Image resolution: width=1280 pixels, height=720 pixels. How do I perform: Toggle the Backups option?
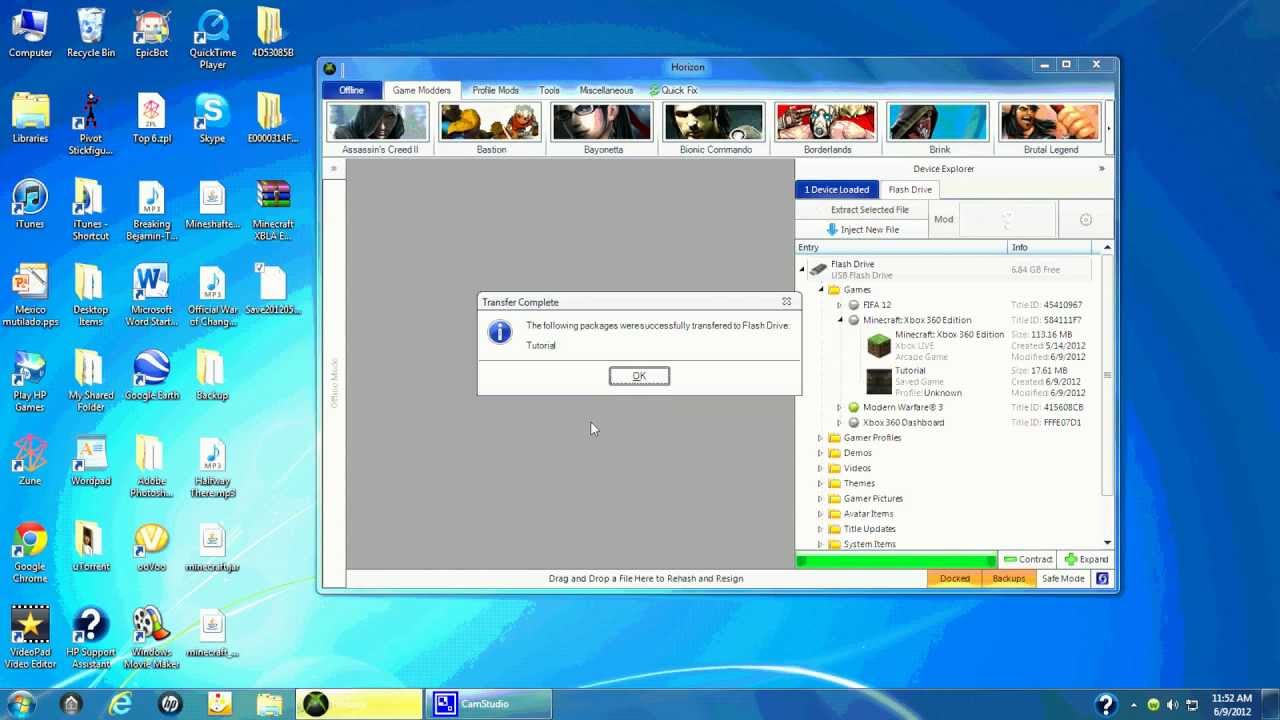[1008, 578]
